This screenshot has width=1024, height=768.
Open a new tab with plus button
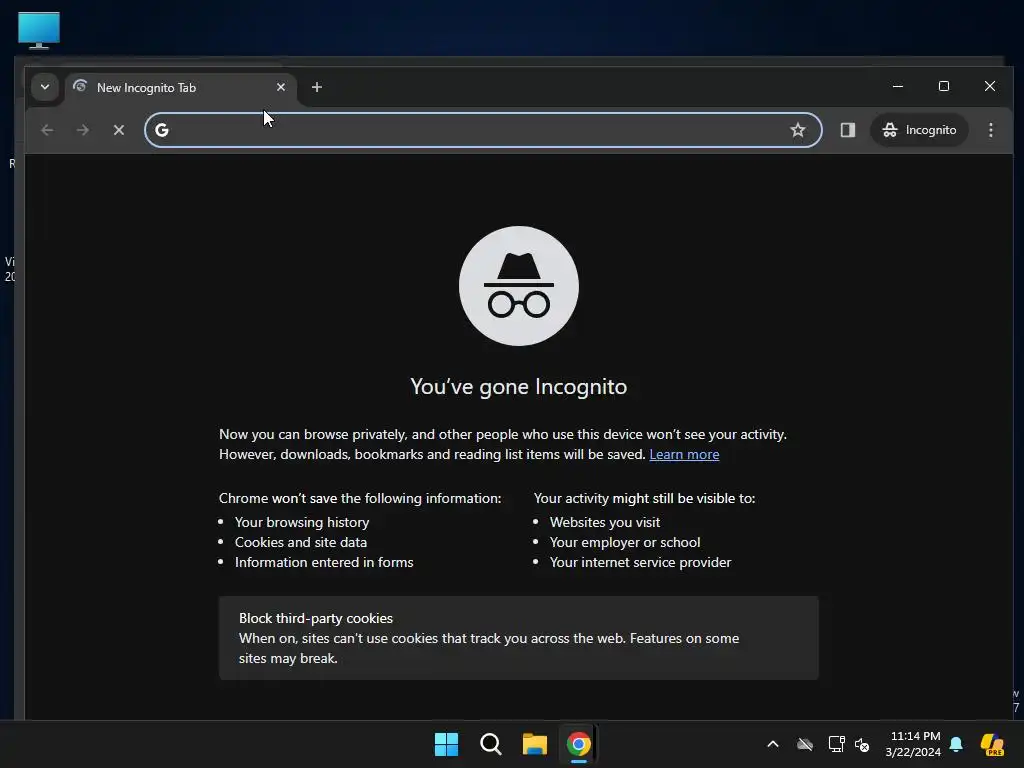coord(317,87)
